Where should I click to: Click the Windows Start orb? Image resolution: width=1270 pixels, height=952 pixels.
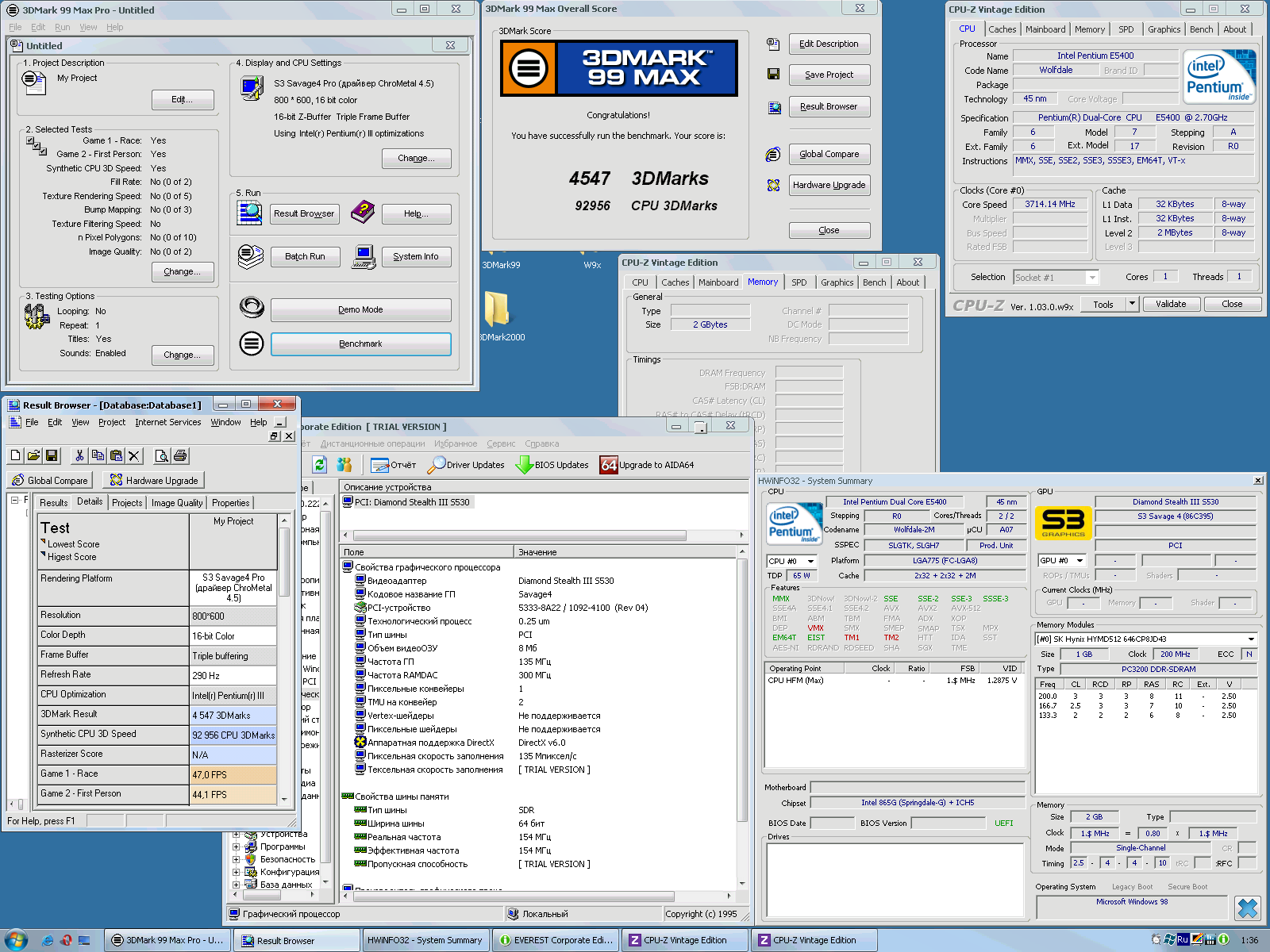(15, 940)
